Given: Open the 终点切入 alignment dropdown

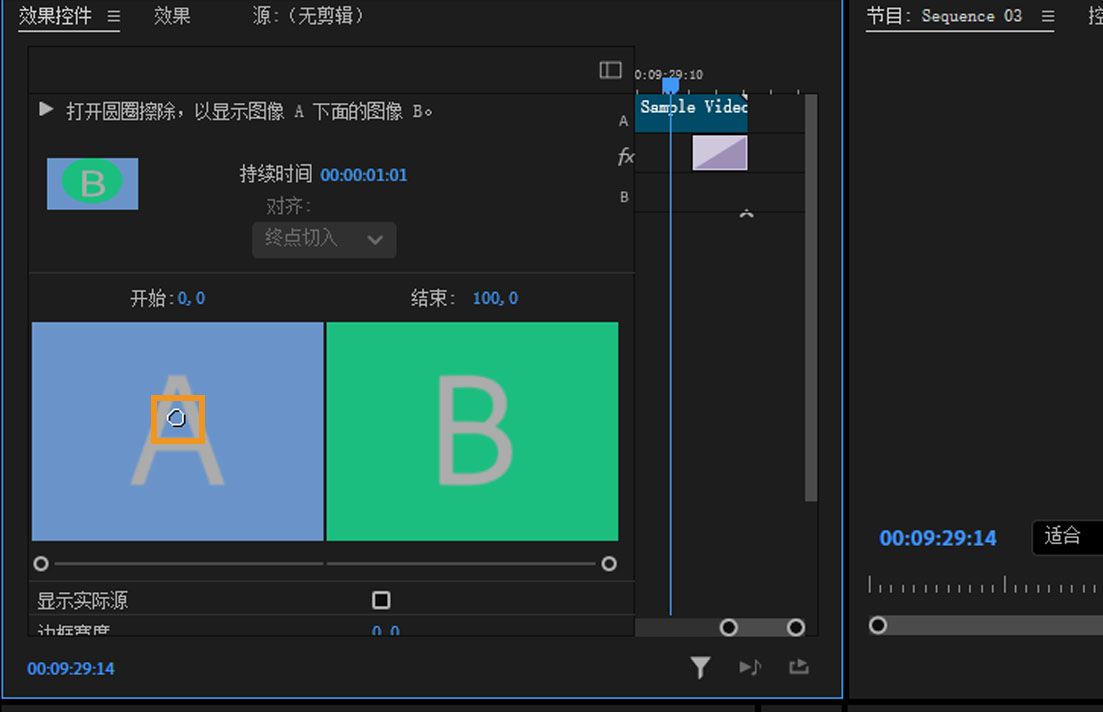Looking at the screenshot, I should tap(322, 240).
